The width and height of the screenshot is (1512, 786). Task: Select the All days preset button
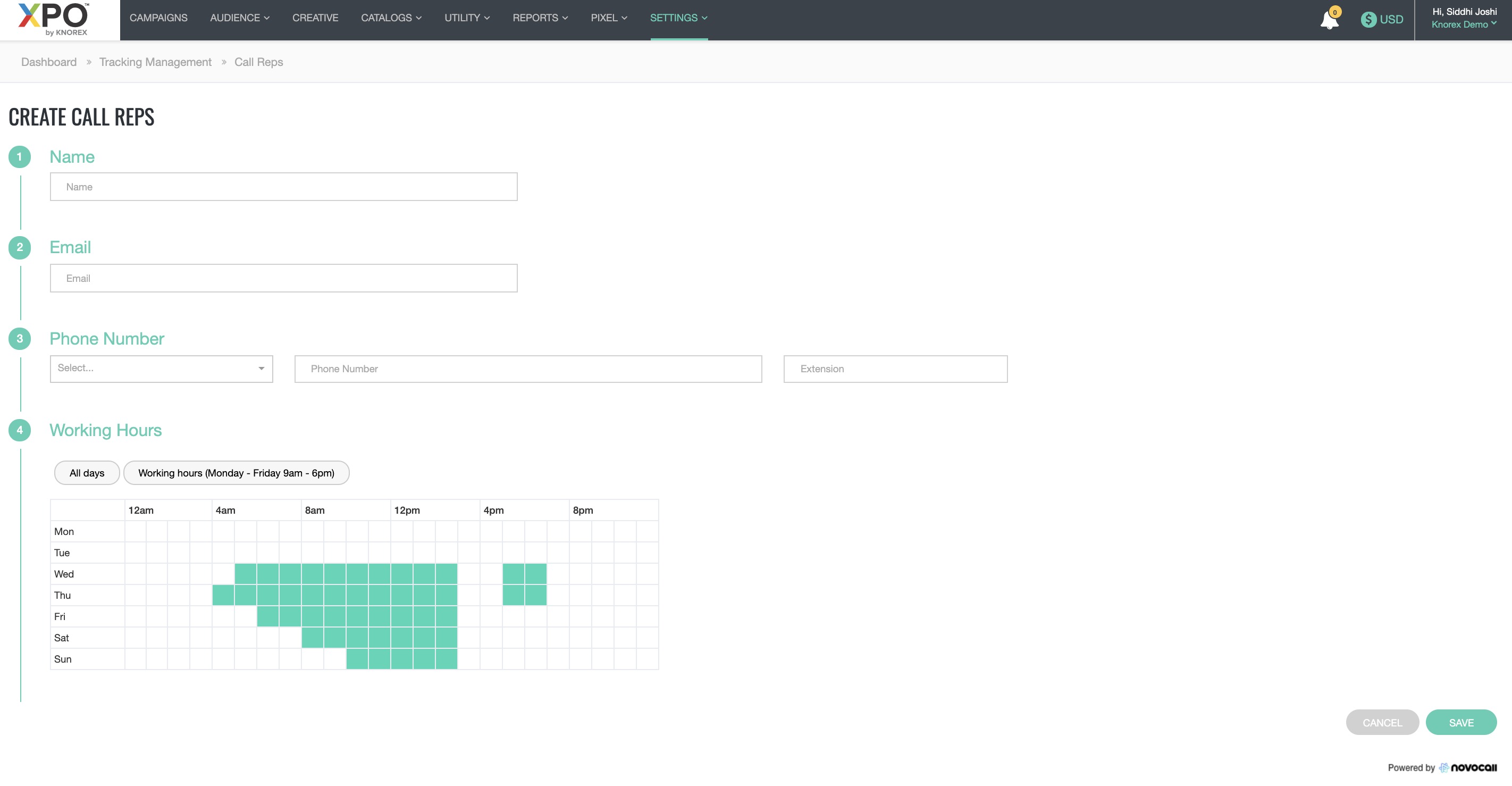(x=87, y=473)
